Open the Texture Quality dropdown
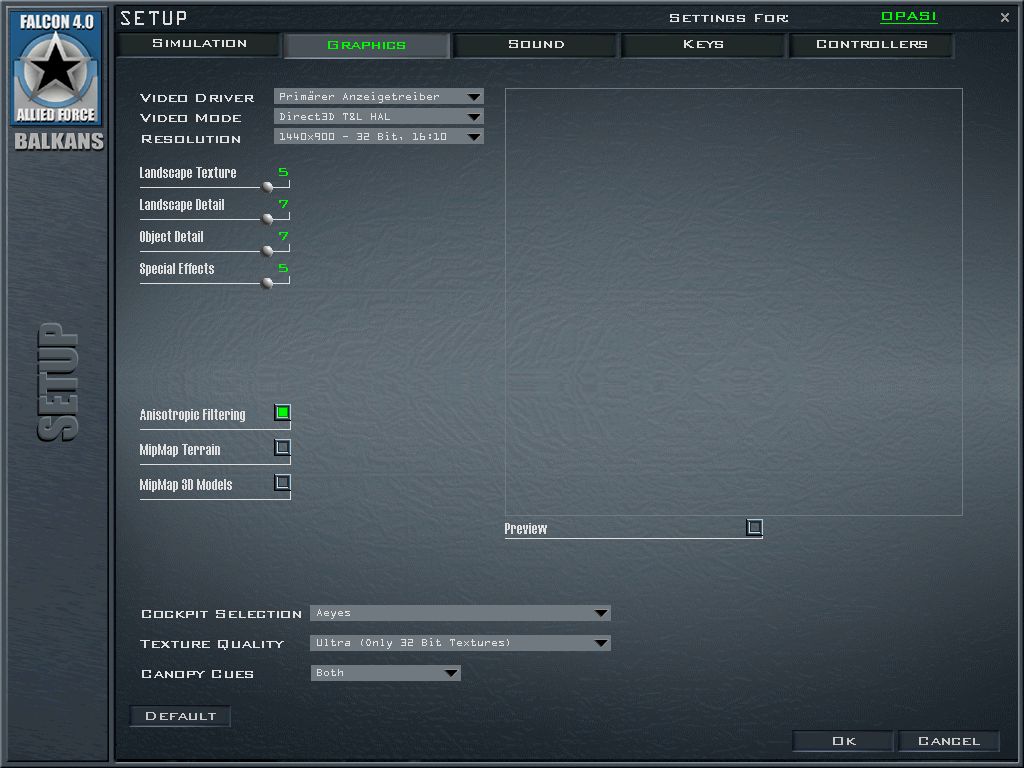The image size is (1024, 768). click(460, 643)
